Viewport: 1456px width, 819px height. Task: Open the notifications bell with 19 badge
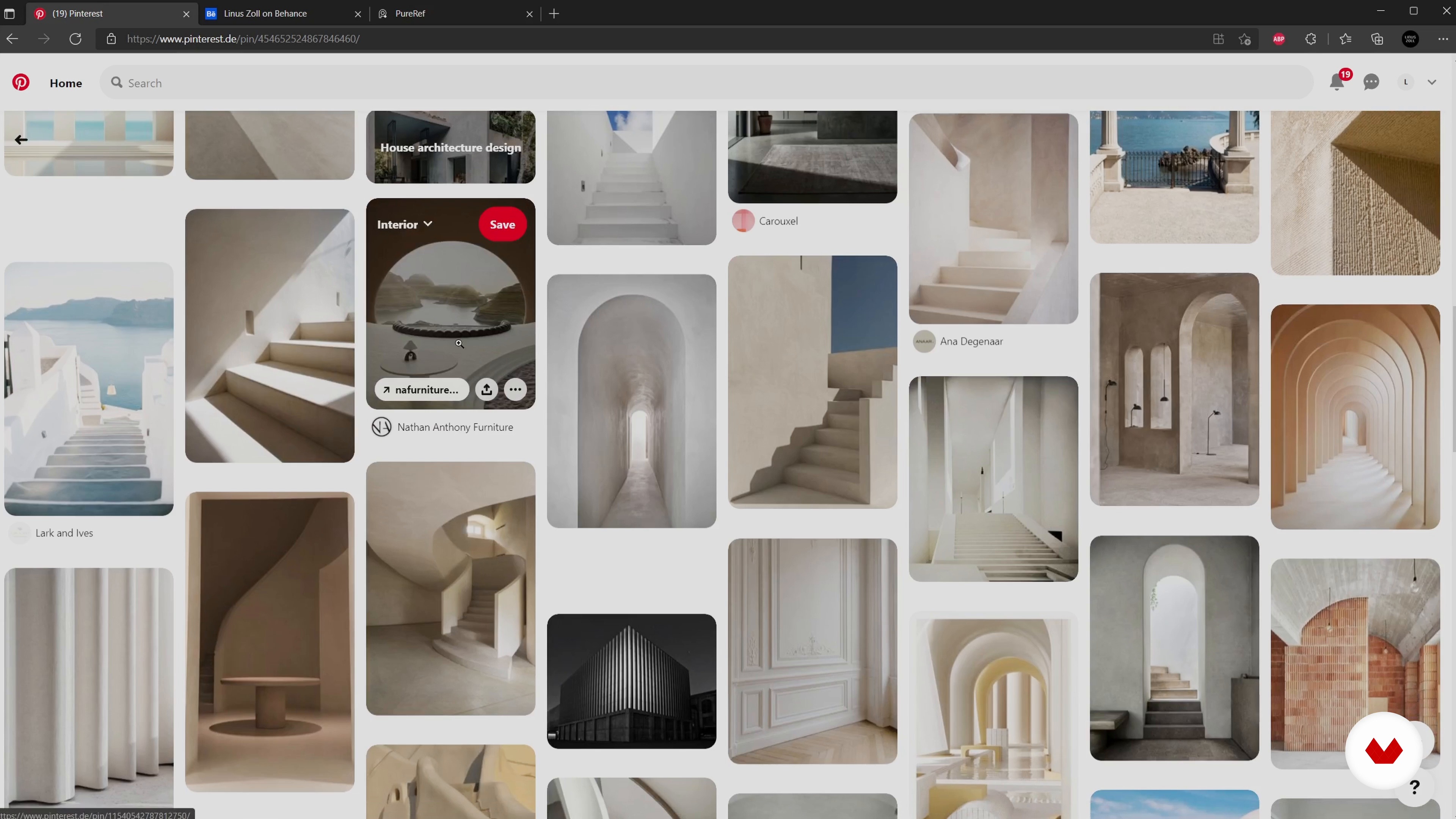(1337, 82)
